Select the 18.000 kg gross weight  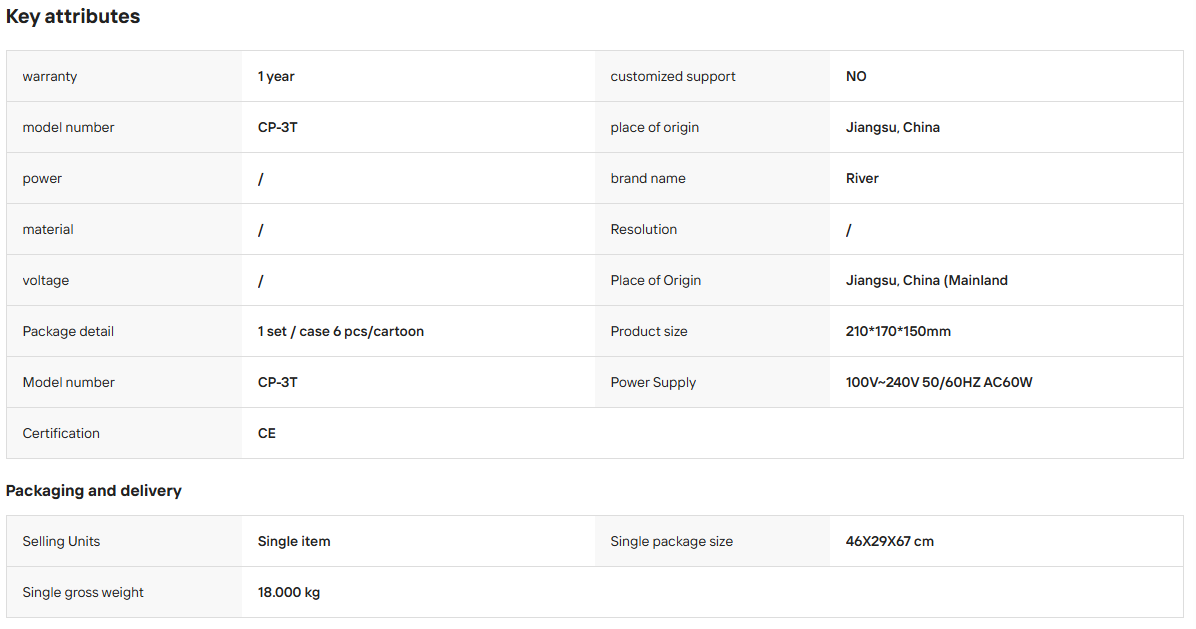pyautogui.click(x=288, y=592)
